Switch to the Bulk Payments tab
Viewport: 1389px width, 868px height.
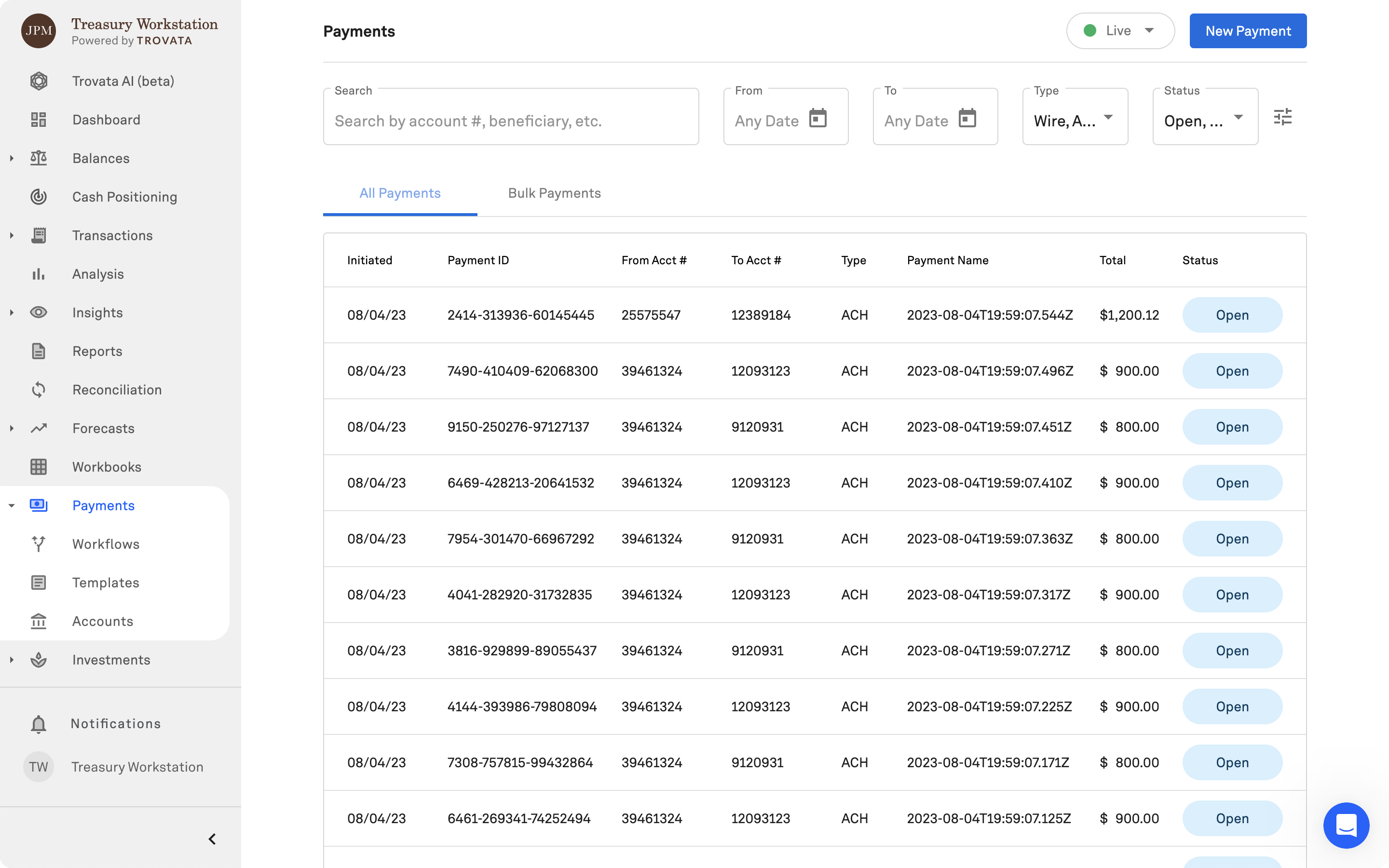[554, 193]
